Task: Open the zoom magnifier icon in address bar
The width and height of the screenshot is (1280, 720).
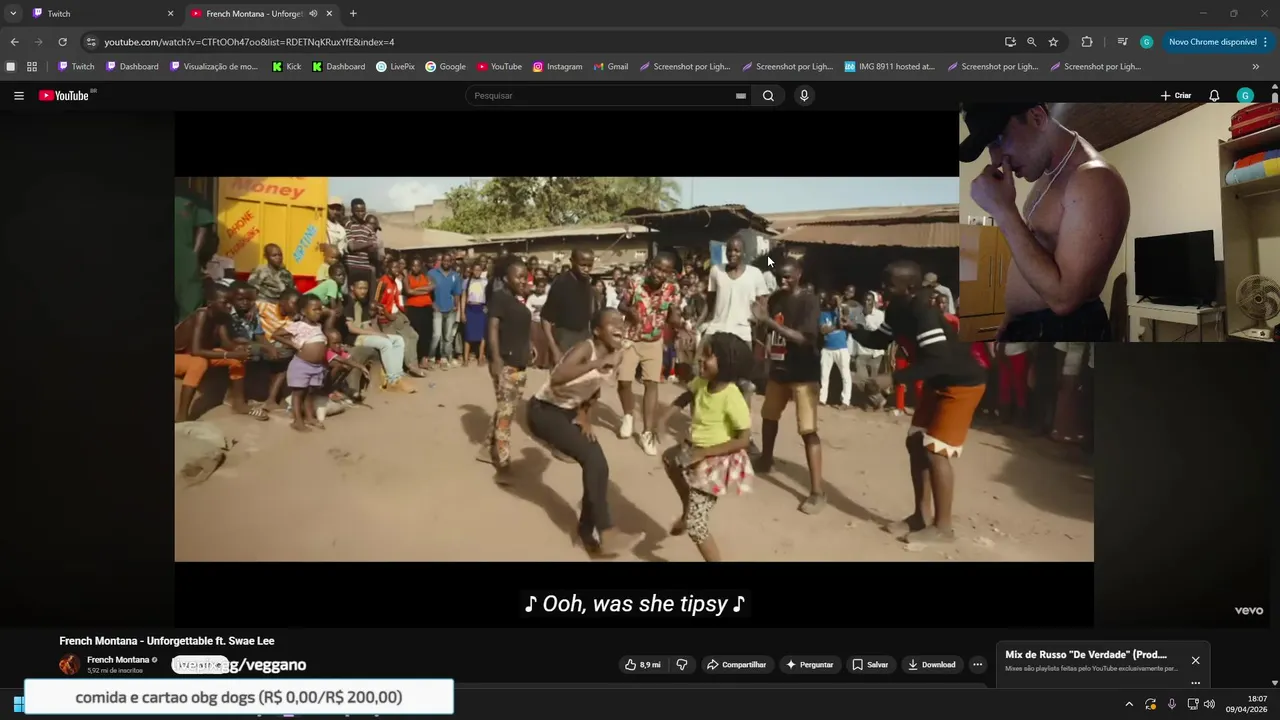Action: [x=1031, y=42]
